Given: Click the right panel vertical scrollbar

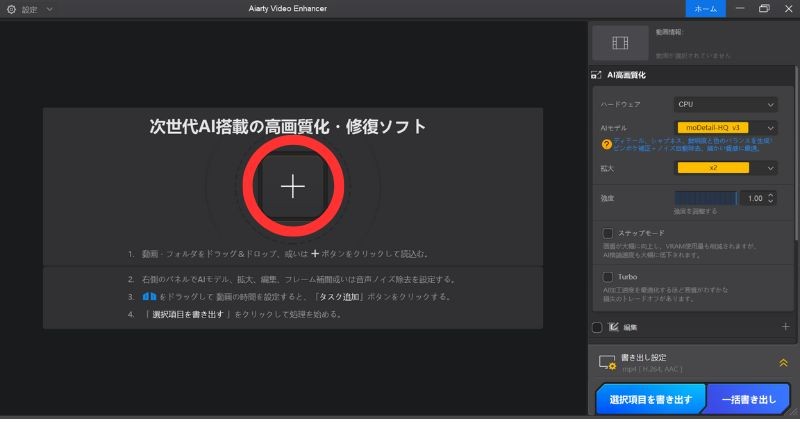Looking at the screenshot, I should coord(796,153).
